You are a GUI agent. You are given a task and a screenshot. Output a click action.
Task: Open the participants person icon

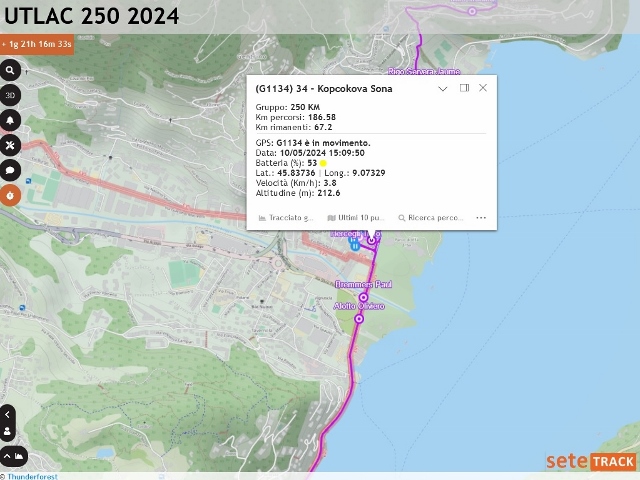click(7, 431)
